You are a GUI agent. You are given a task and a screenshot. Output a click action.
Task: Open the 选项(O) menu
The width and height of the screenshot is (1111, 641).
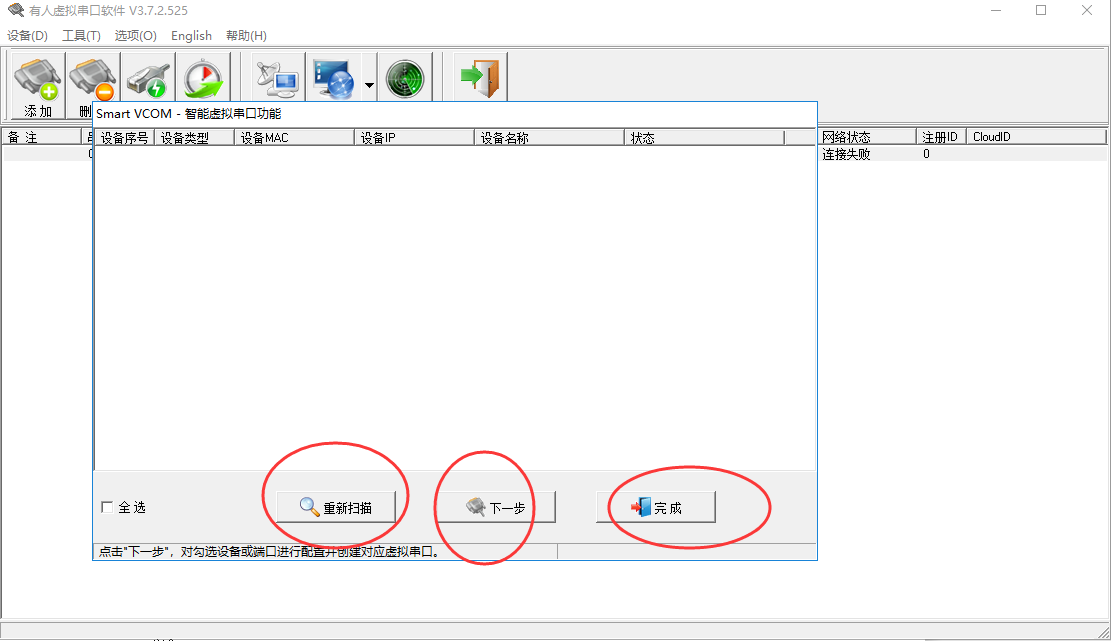click(x=135, y=36)
